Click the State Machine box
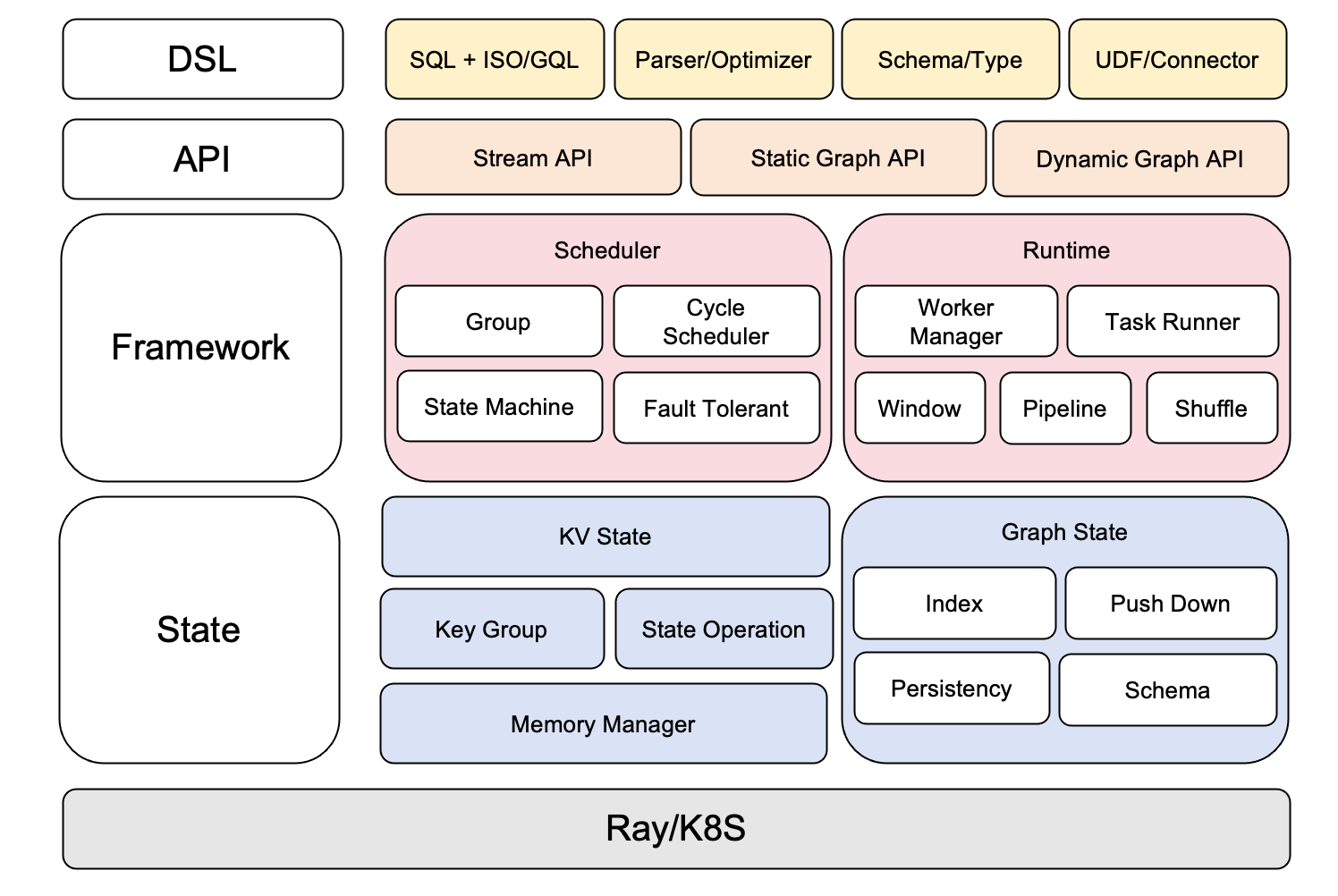The height and width of the screenshot is (896, 1338). coord(499,407)
